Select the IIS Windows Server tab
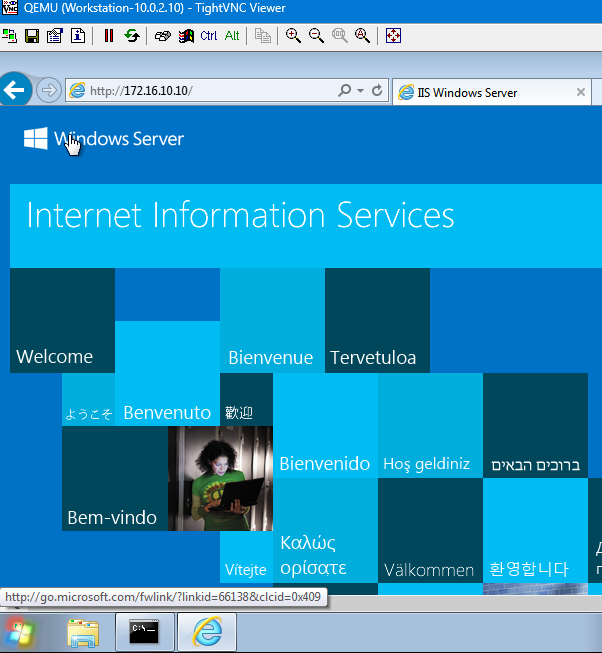Screen dimensions: 602x653 [x=480, y=92]
